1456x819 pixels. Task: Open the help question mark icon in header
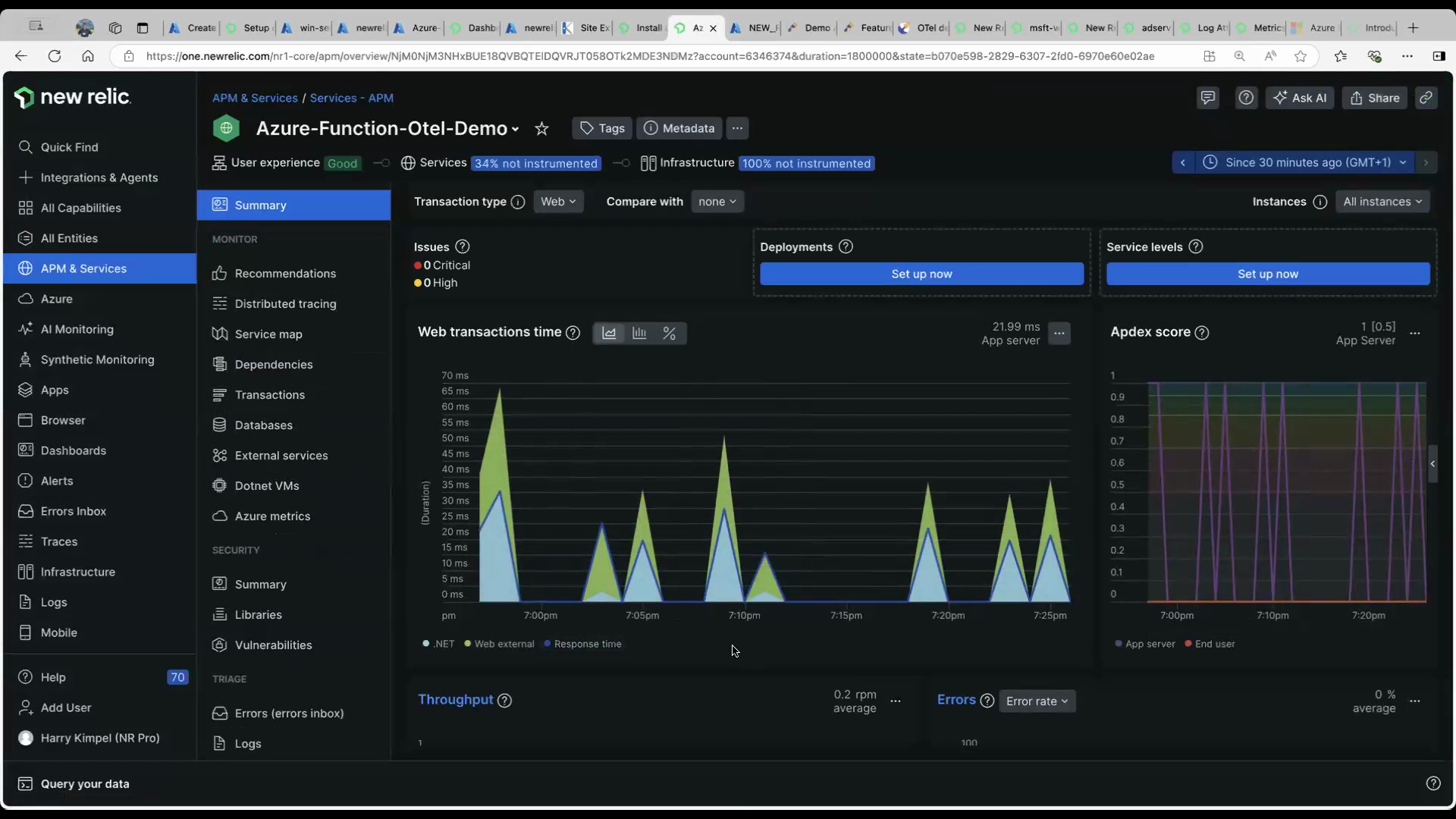tap(1246, 98)
